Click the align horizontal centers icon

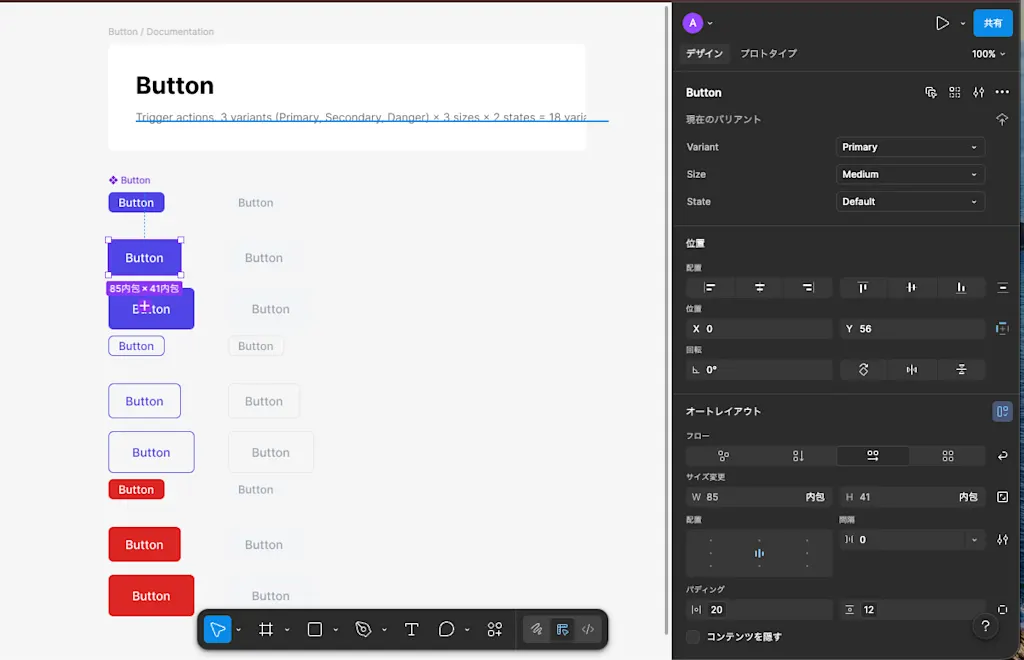coord(760,287)
